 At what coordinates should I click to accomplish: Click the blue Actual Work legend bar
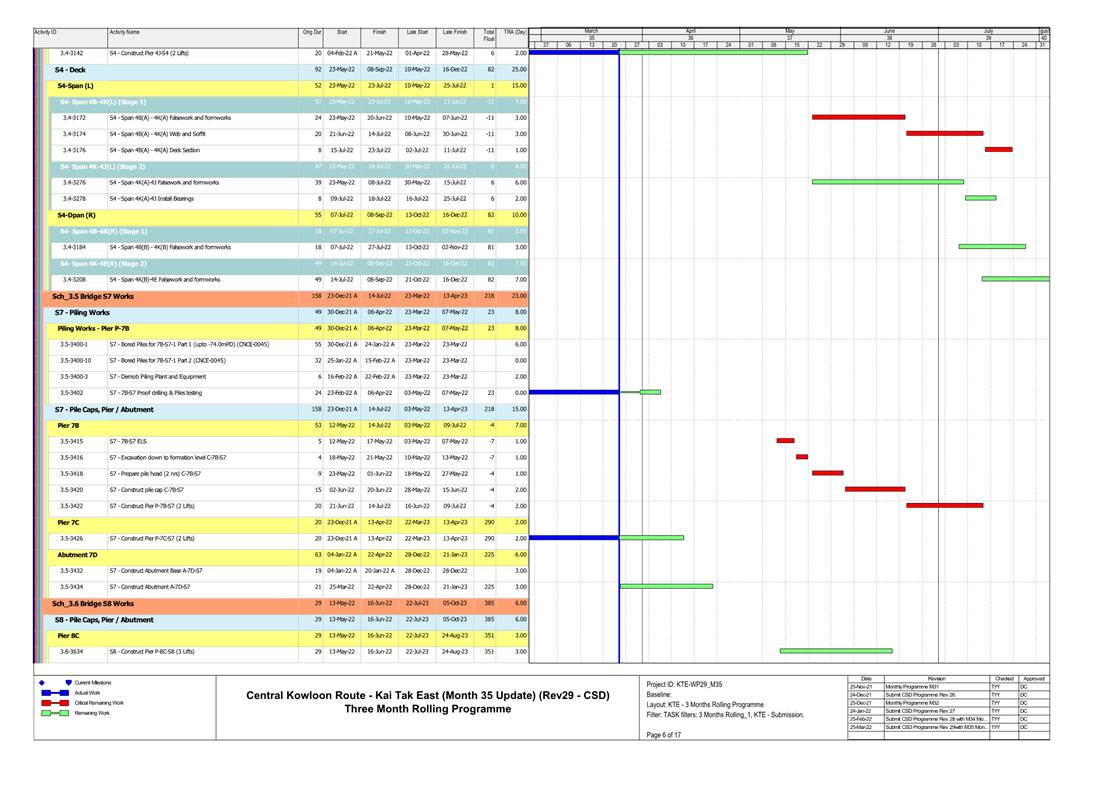56,692
